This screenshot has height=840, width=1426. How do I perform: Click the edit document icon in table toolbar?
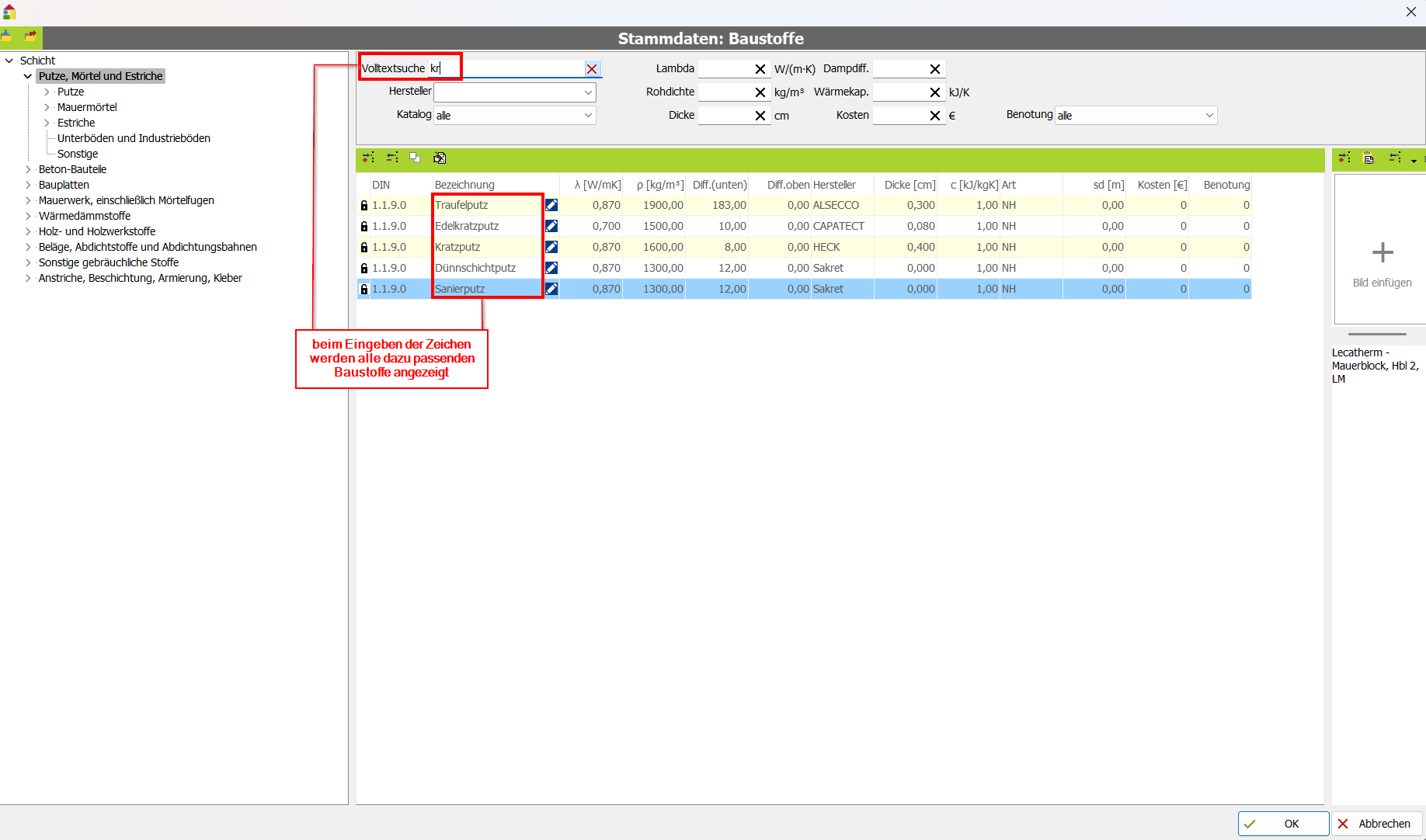click(440, 158)
